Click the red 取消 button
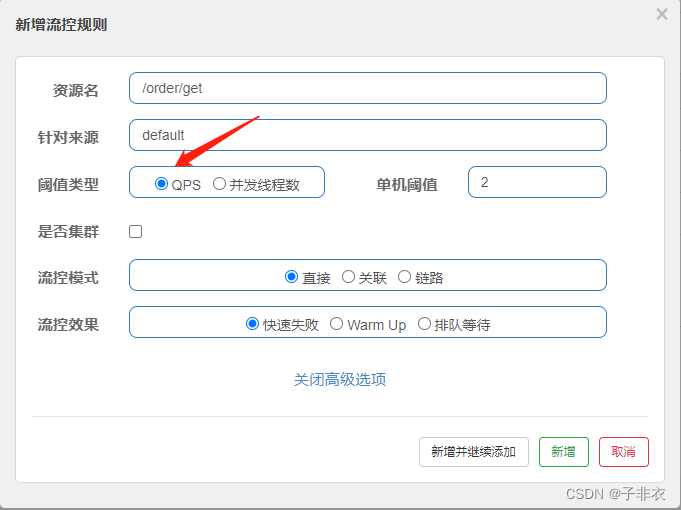 coord(624,452)
